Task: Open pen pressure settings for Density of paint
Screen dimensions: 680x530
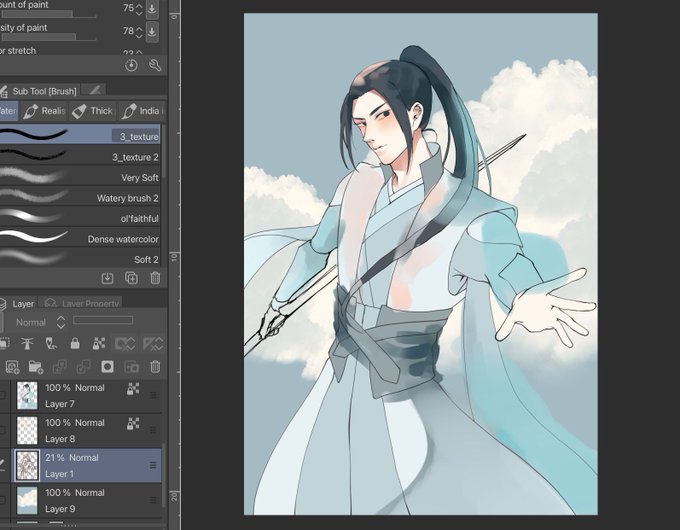Action: [152, 31]
